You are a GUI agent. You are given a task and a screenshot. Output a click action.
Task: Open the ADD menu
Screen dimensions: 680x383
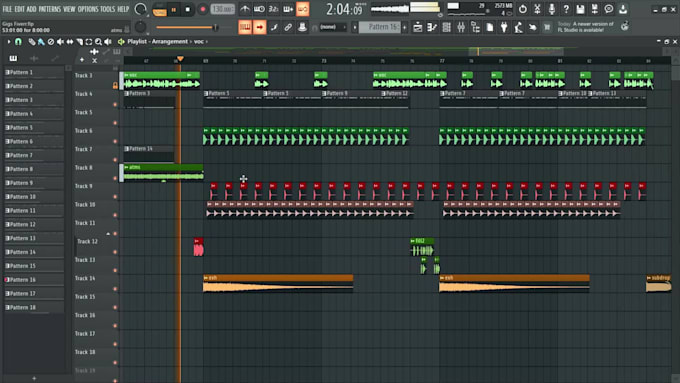[x=31, y=9]
